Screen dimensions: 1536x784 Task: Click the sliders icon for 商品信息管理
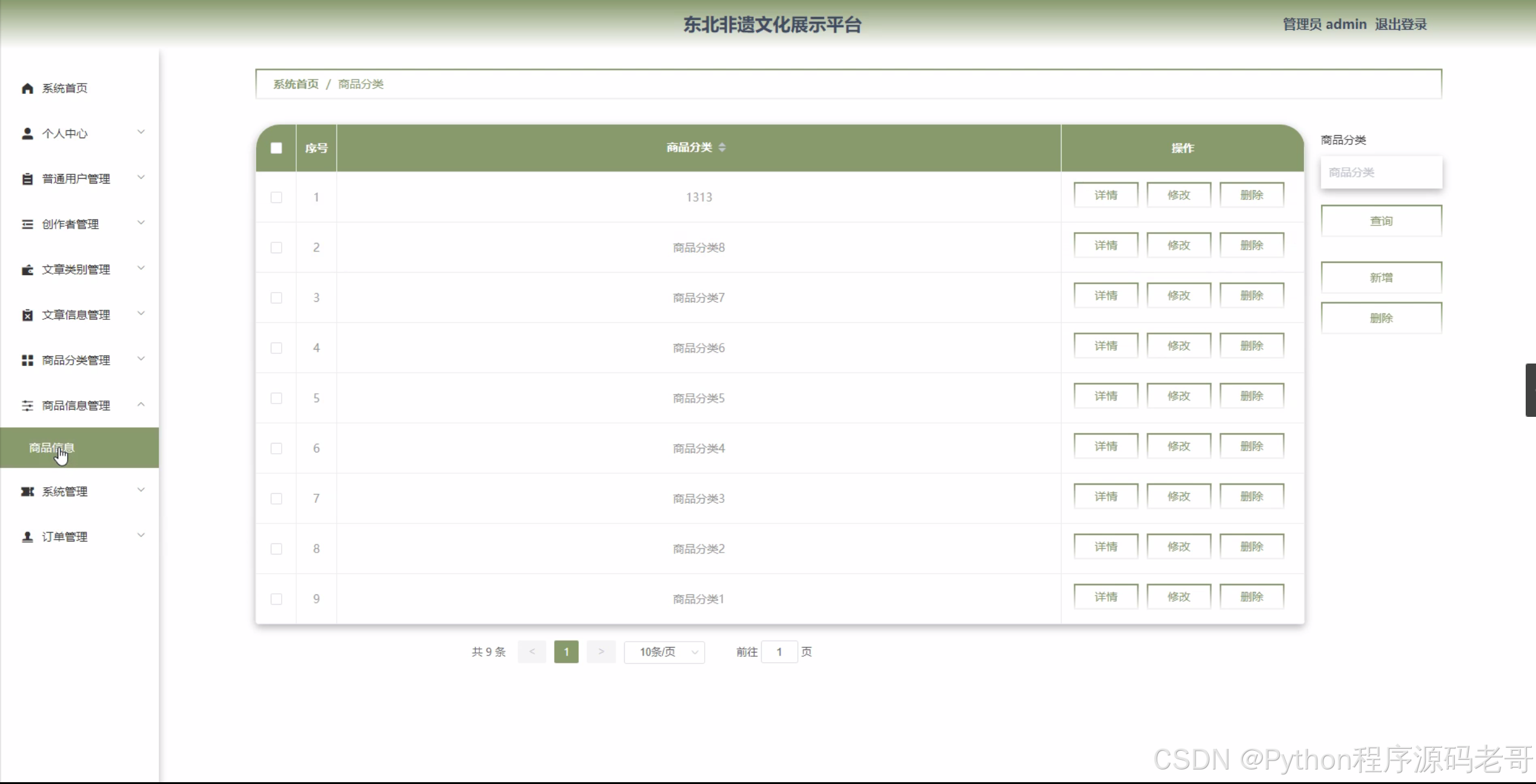pos(27,406)
